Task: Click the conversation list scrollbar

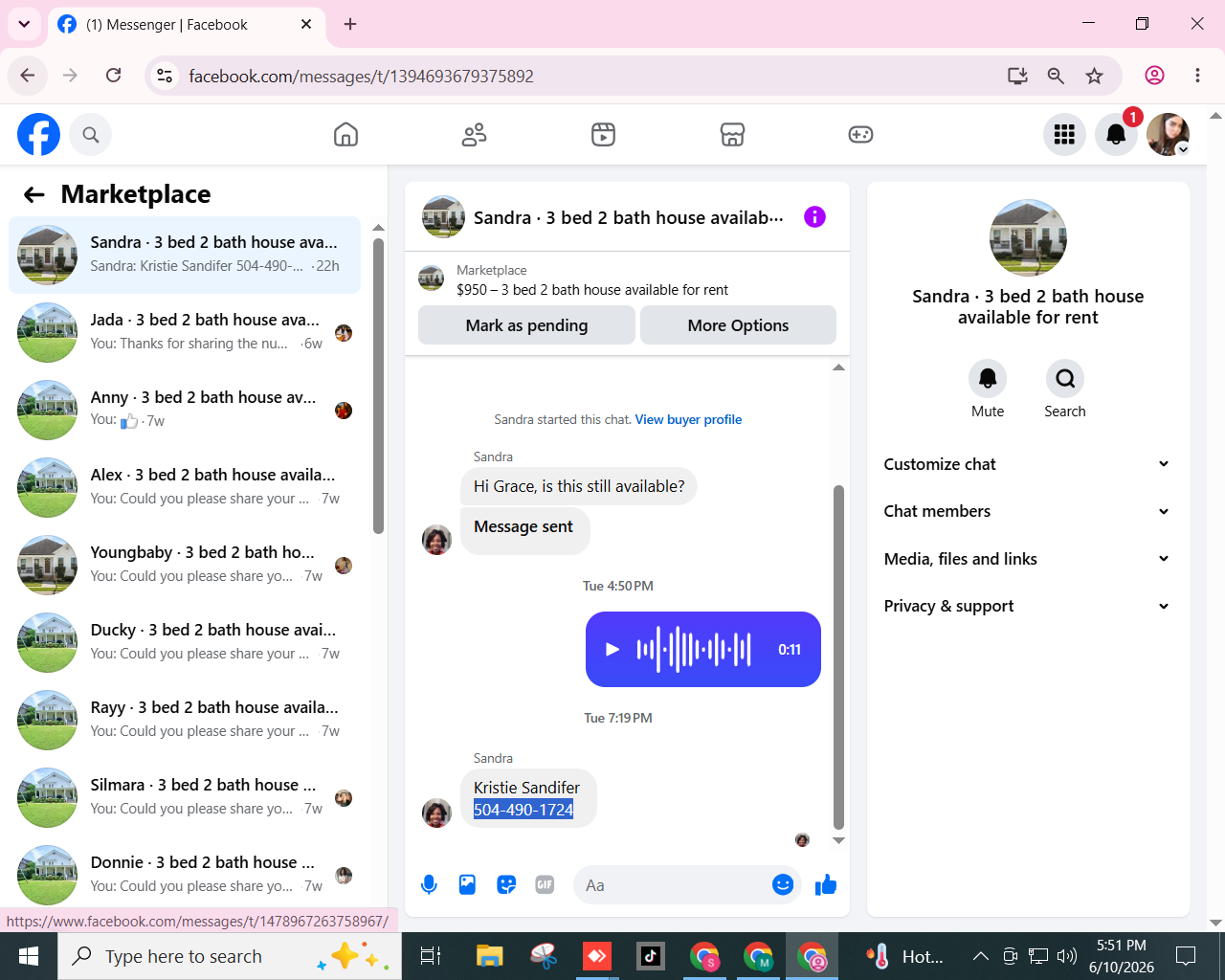Action: click(x=378, y=386)
